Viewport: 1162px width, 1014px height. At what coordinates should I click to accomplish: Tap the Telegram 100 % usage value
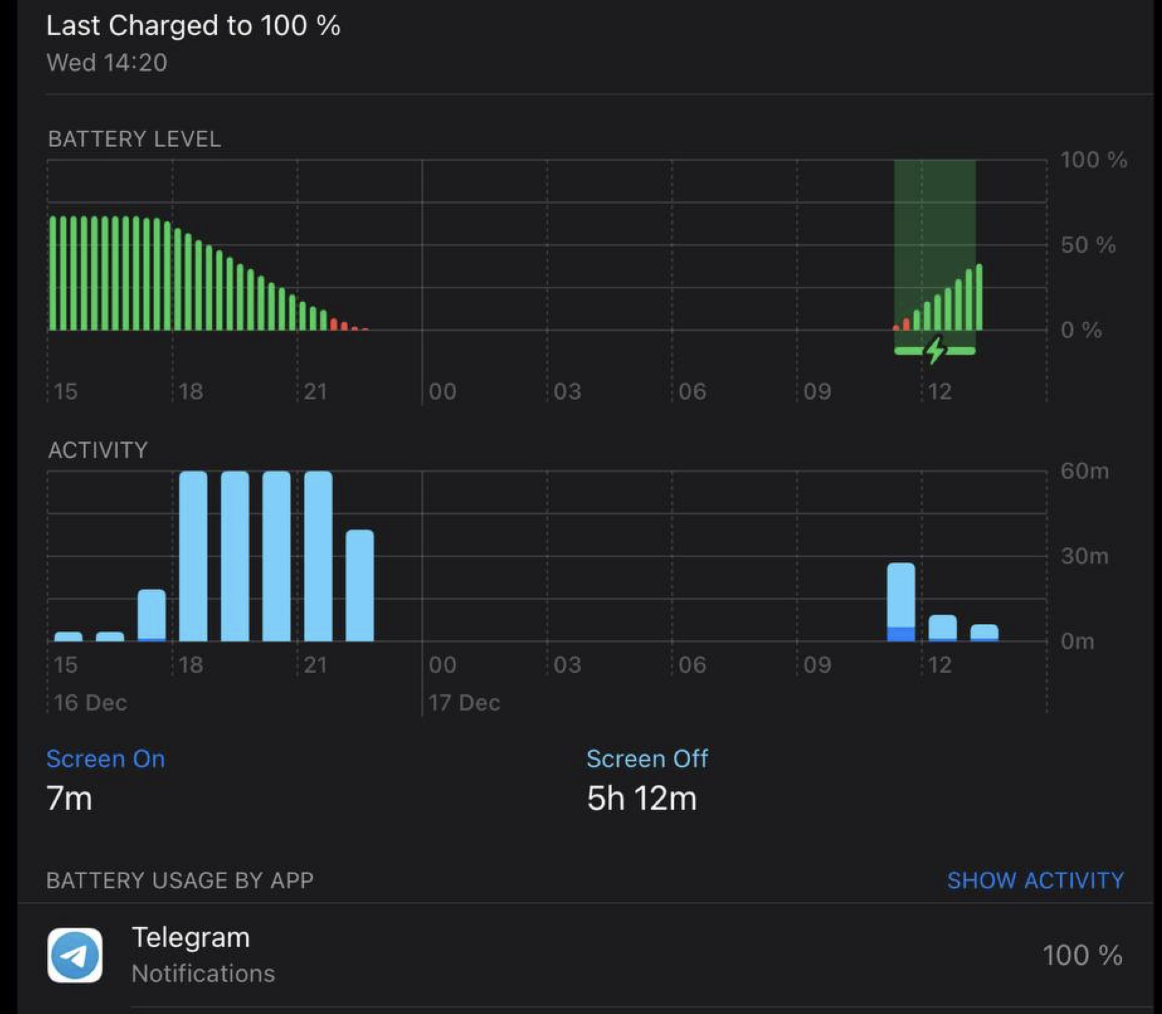[x=1082, y=955]
